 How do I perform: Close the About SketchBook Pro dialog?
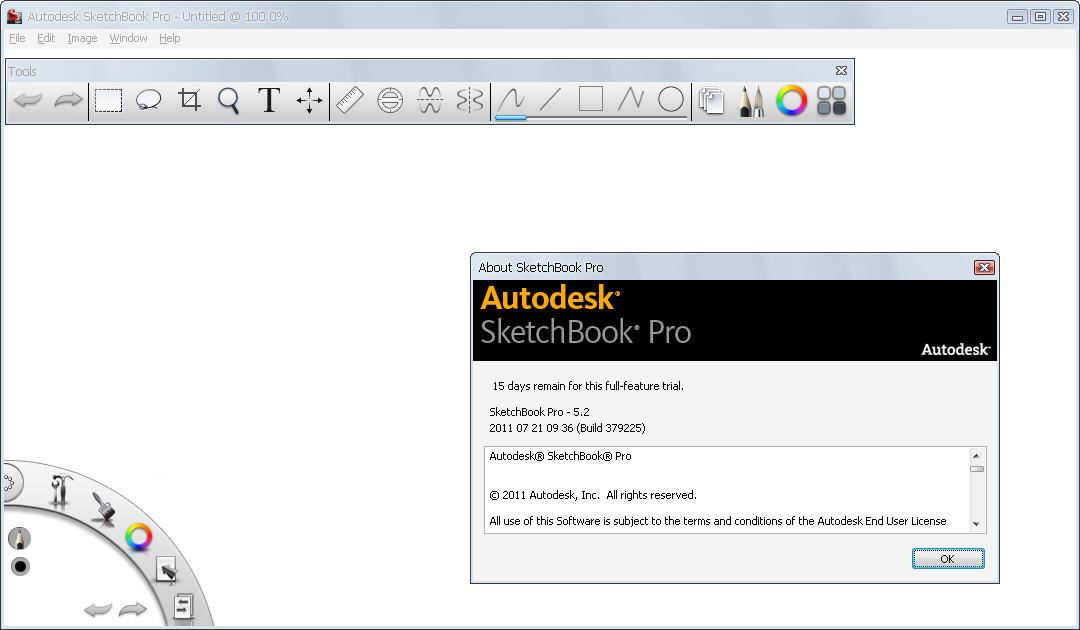[x=984, y=267]
